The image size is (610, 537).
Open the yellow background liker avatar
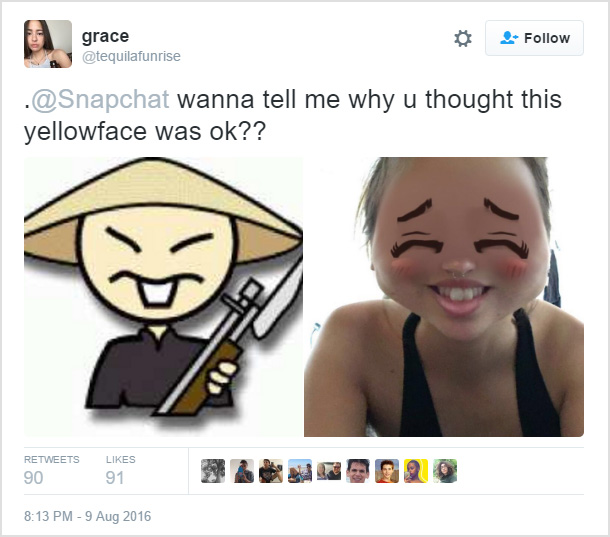[416, 471]
